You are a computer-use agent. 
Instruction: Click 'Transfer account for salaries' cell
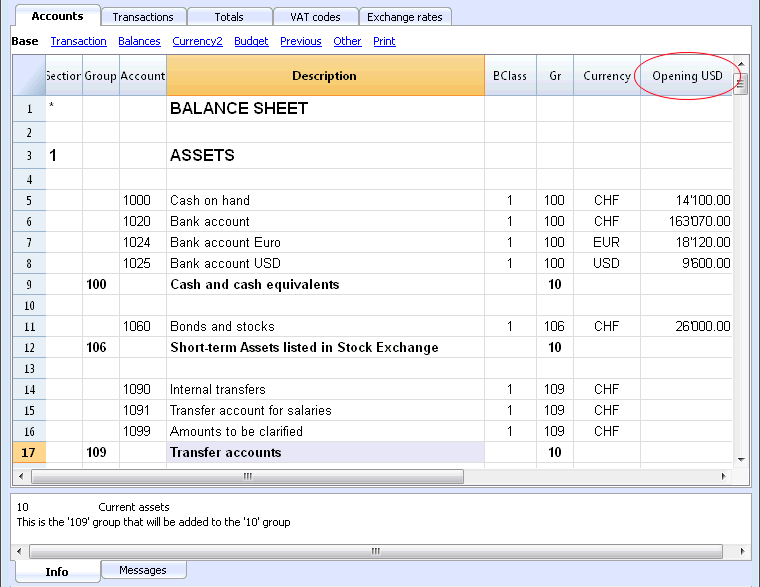[325, 411]
